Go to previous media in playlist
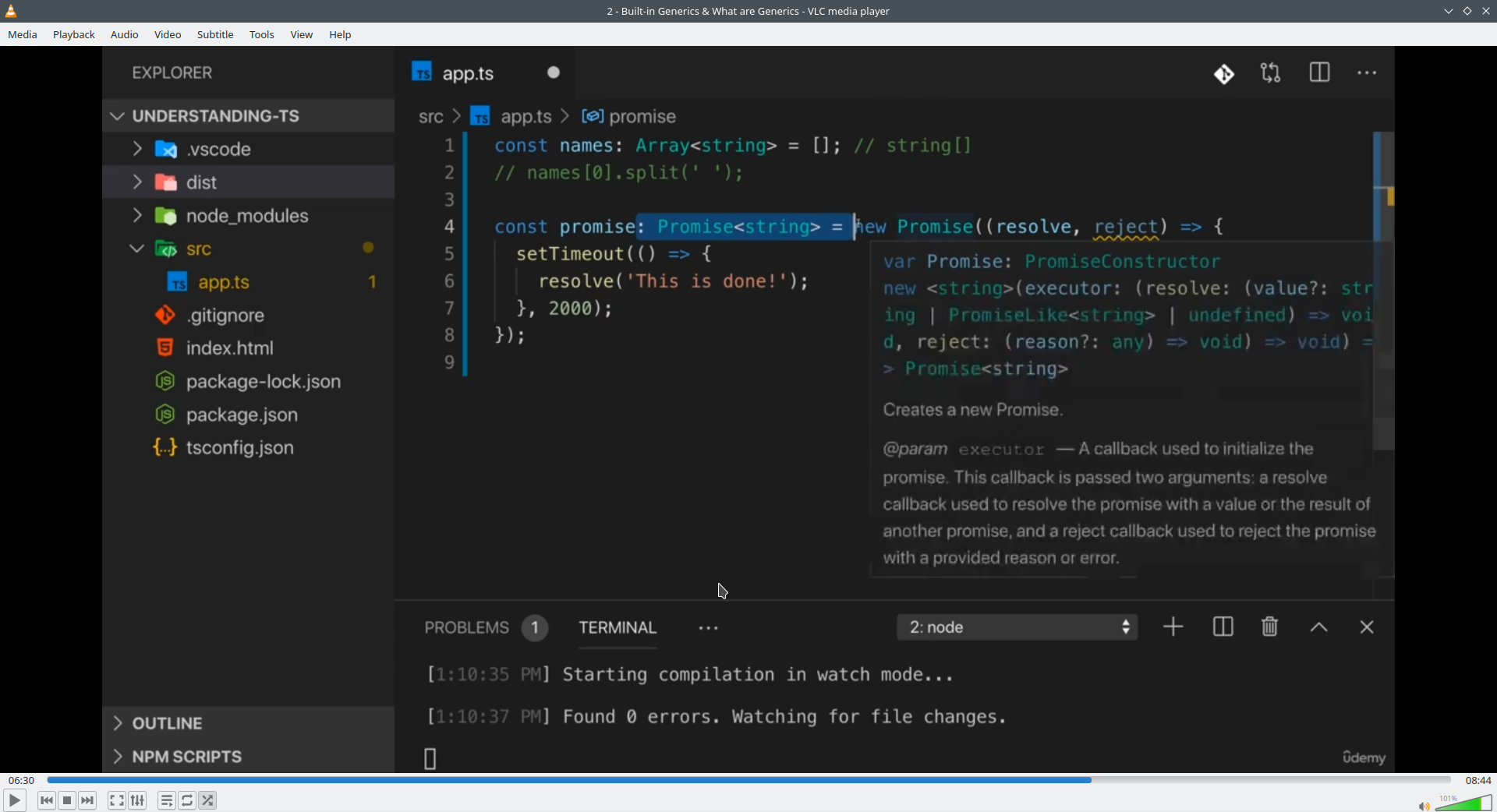 point(47,800)
